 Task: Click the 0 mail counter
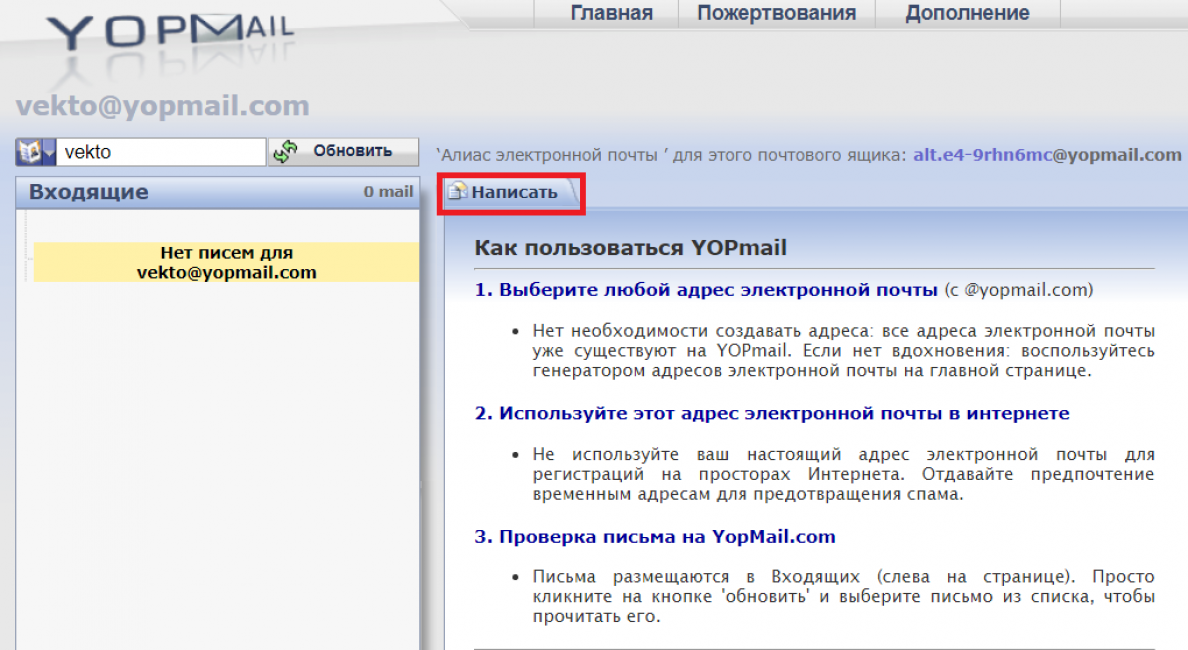pos(388,192)
